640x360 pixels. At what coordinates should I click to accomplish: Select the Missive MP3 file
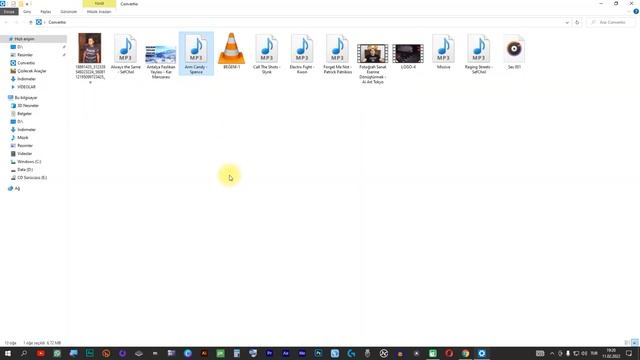tap(443, 51)
